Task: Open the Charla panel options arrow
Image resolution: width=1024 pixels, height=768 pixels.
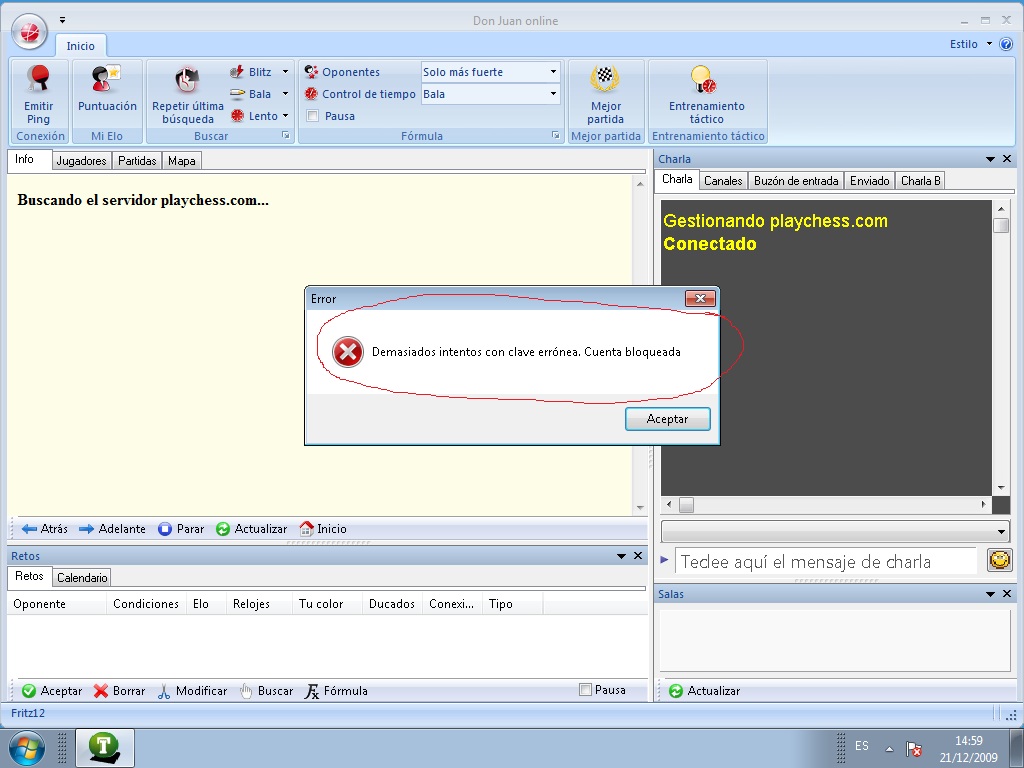Action: (x=990, y=159)
